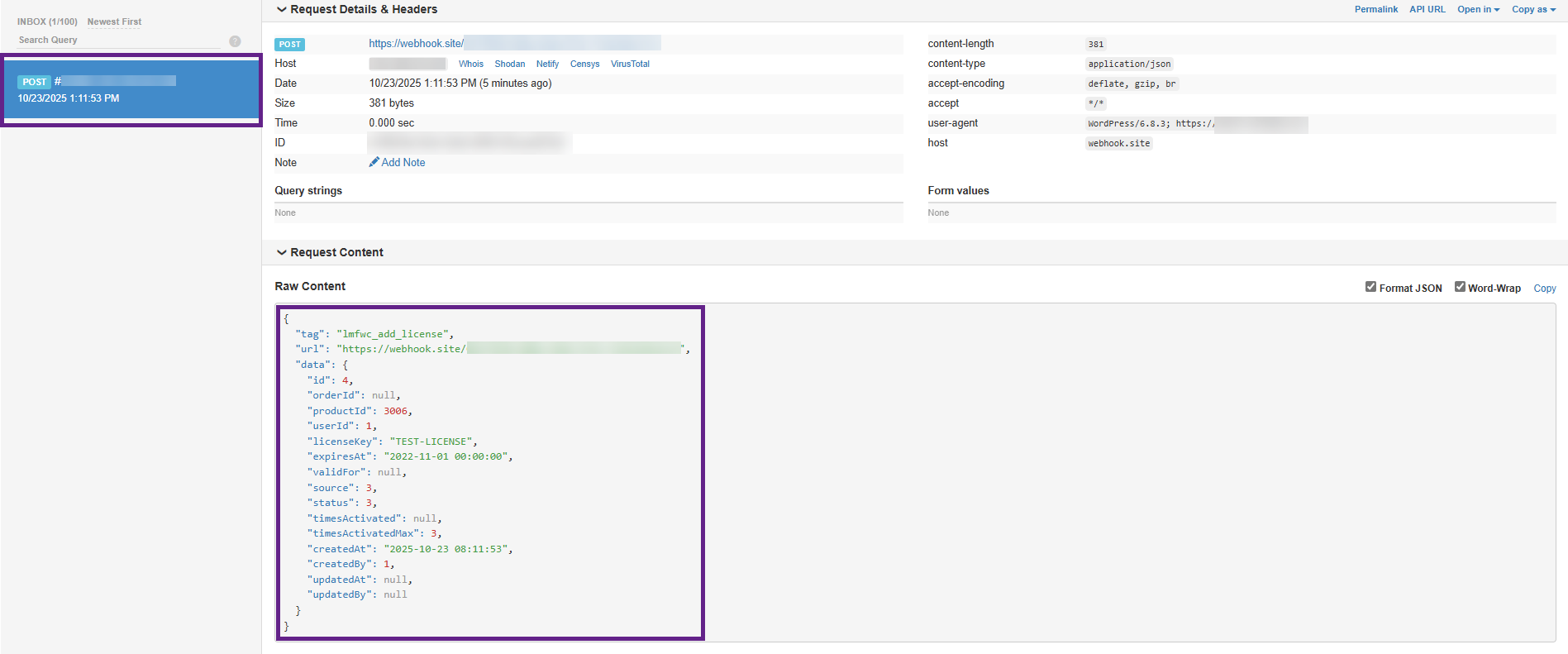Change the Newest First sort order

coord(114,22)
